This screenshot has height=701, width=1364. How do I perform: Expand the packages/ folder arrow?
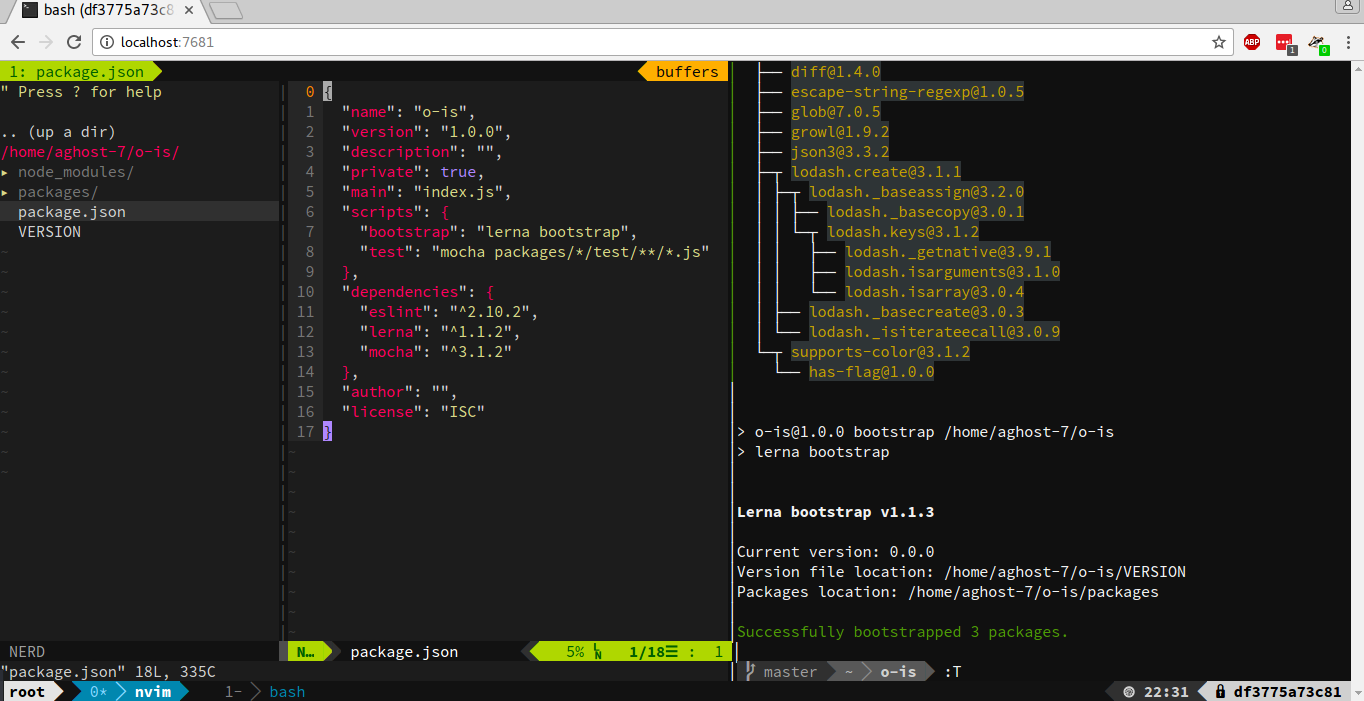point(5,192)
